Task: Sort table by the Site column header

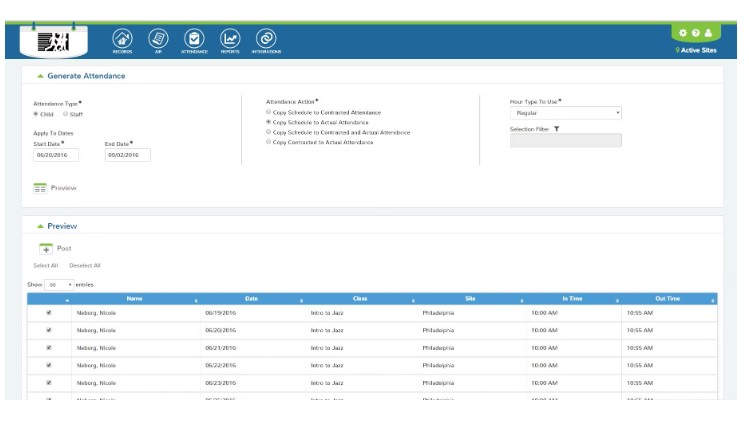Action: (x=470, y=298)
